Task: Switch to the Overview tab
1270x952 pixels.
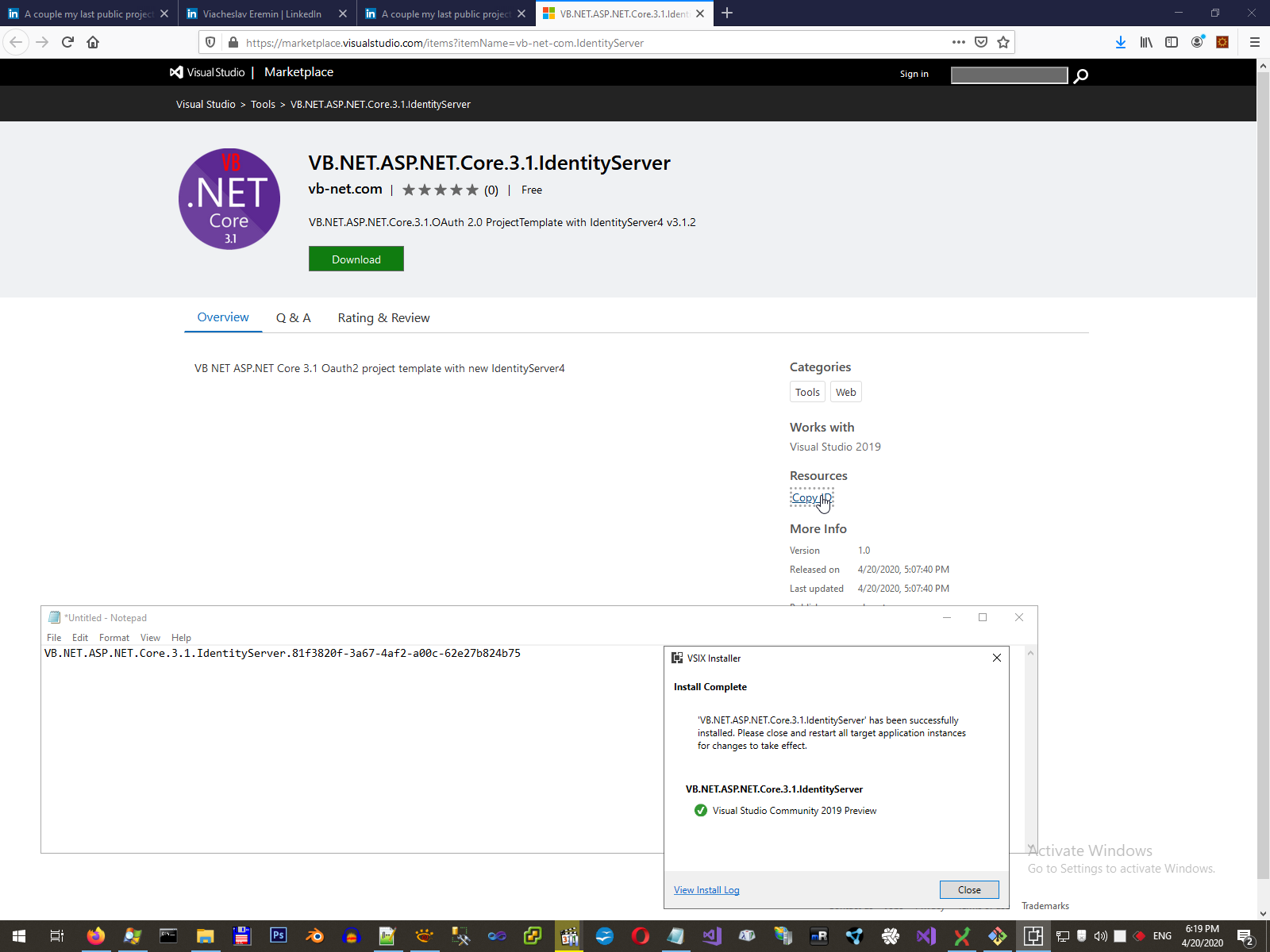Action: (x=223, y=317)
